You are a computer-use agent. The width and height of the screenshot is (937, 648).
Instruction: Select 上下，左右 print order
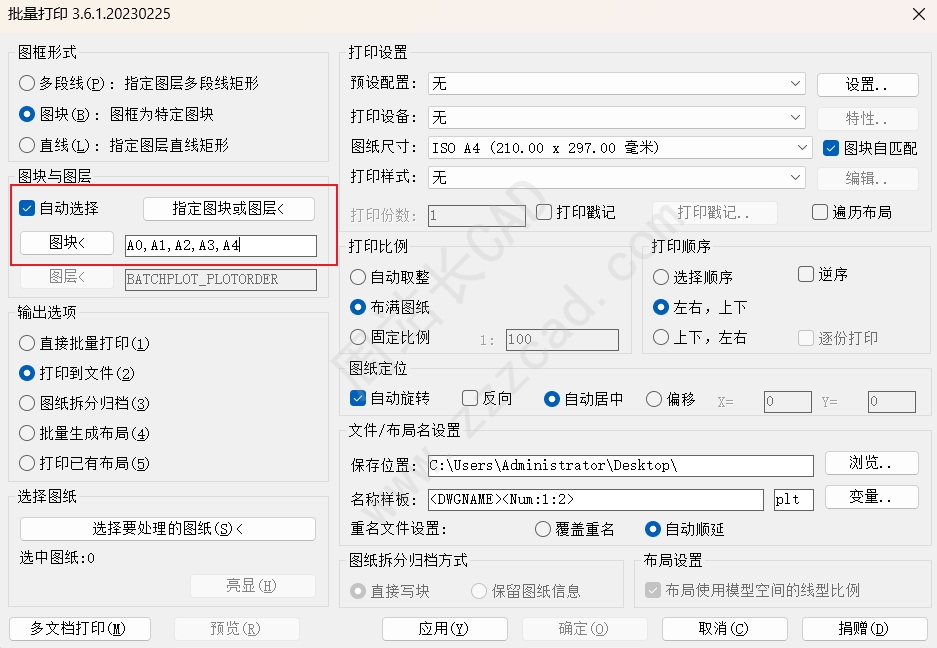click(660, 337)
